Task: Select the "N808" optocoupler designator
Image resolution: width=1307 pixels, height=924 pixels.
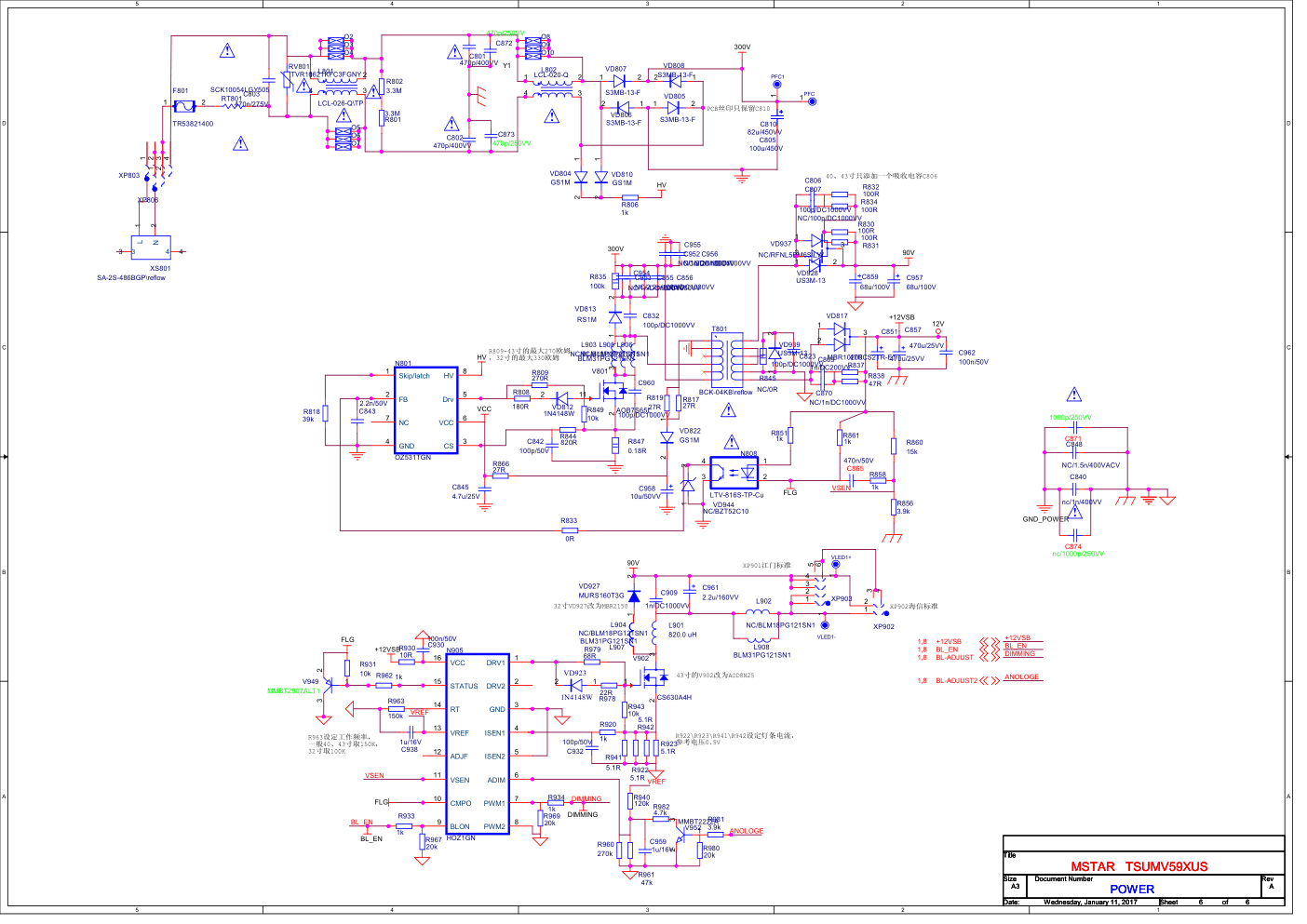Action: tap(748, 454)
